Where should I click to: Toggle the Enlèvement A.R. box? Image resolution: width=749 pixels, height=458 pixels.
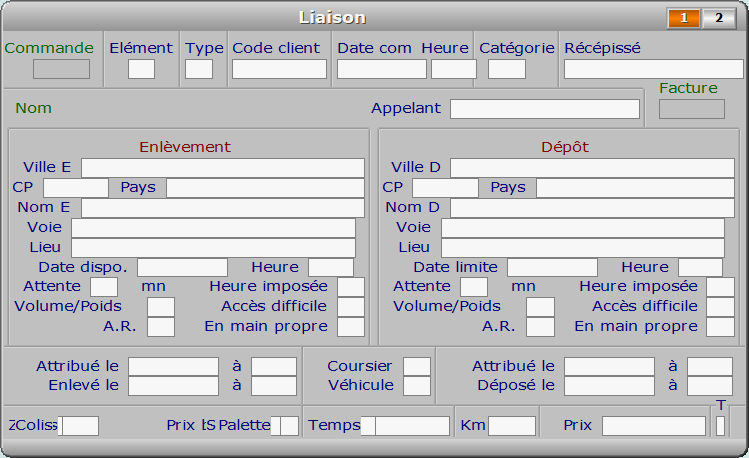pos(161,327)
